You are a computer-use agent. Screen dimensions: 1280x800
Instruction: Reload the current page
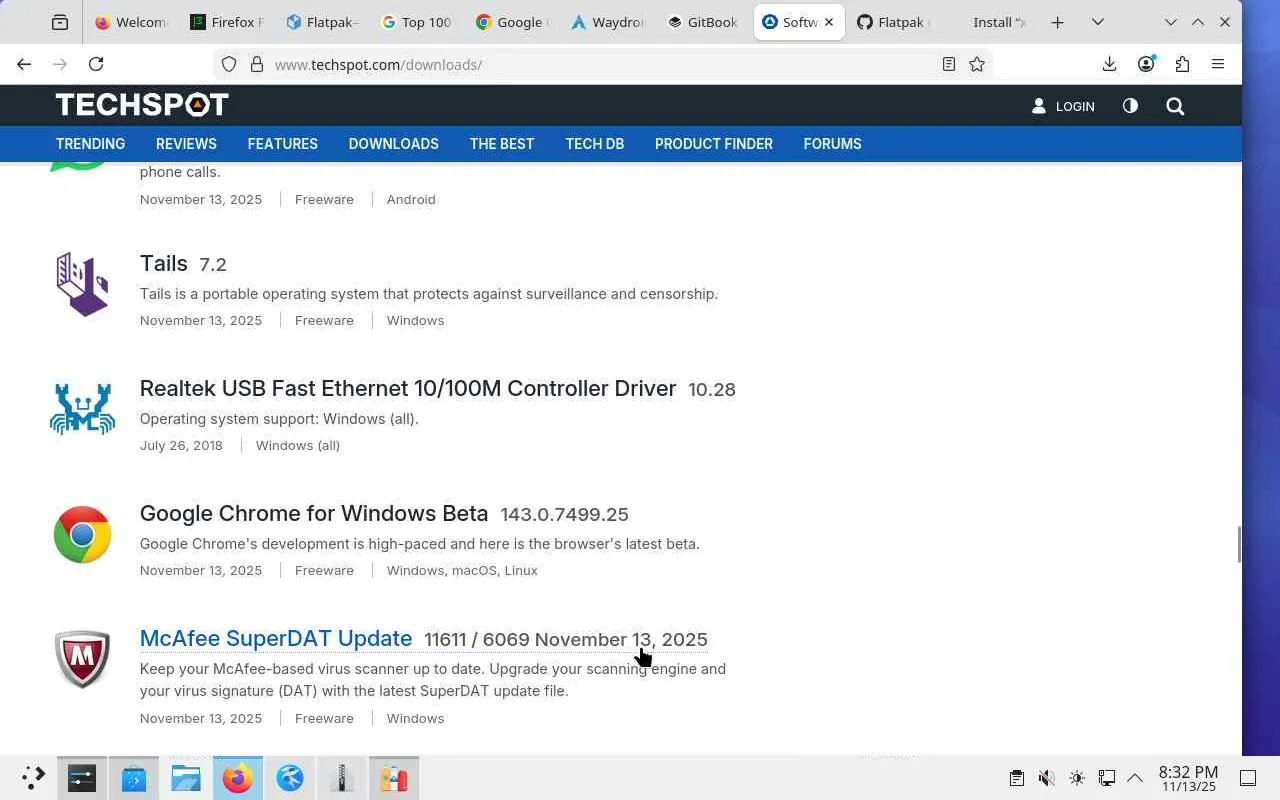pyautogui.click(x=96, y=64)
